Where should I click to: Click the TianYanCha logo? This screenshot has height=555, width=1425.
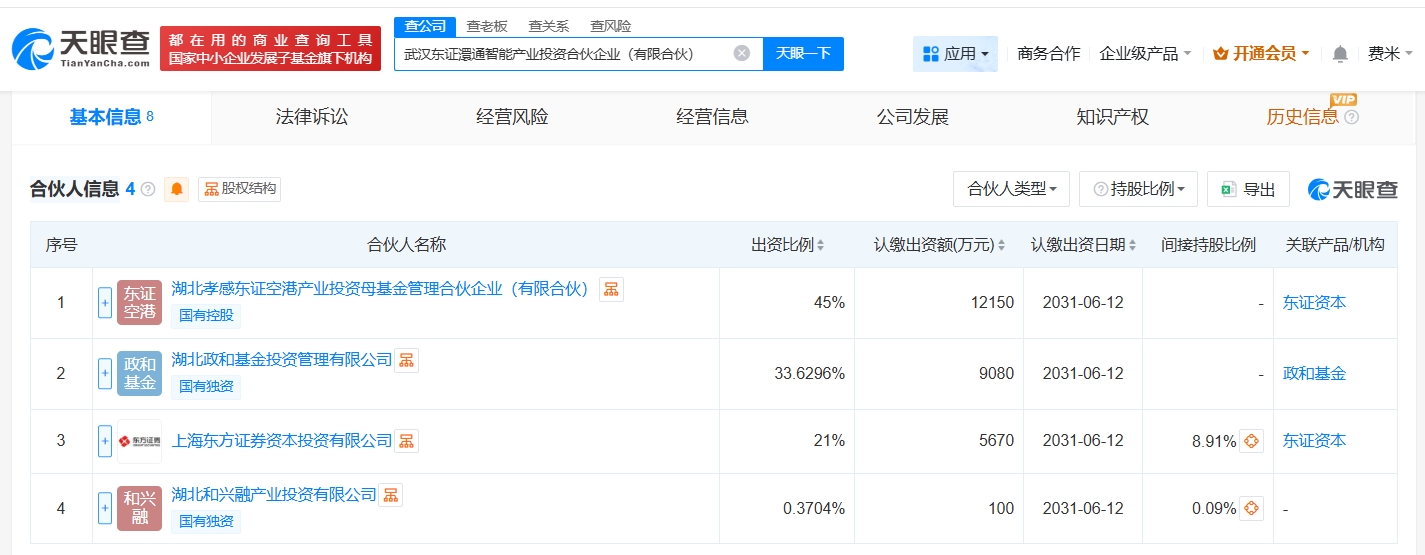(83, 48)
